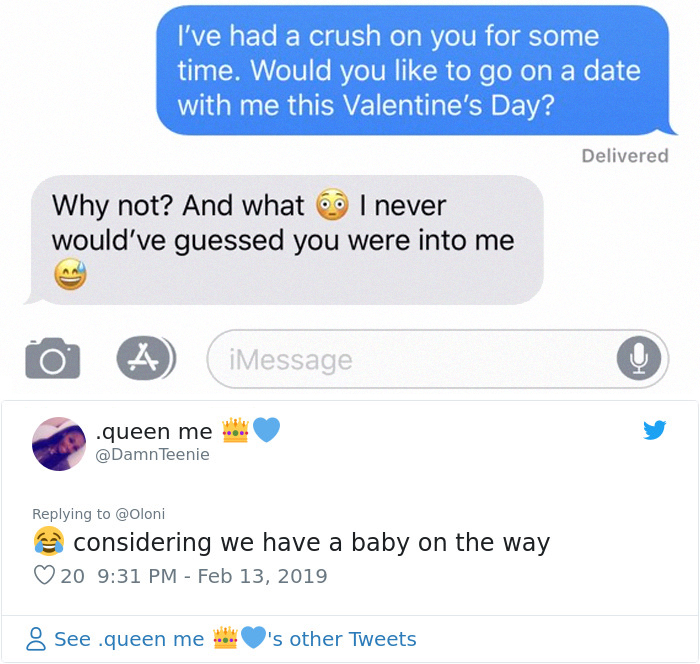Click the crying-laughing emoji in the tweet
The image size is (700, 664).
pos(48,543)
